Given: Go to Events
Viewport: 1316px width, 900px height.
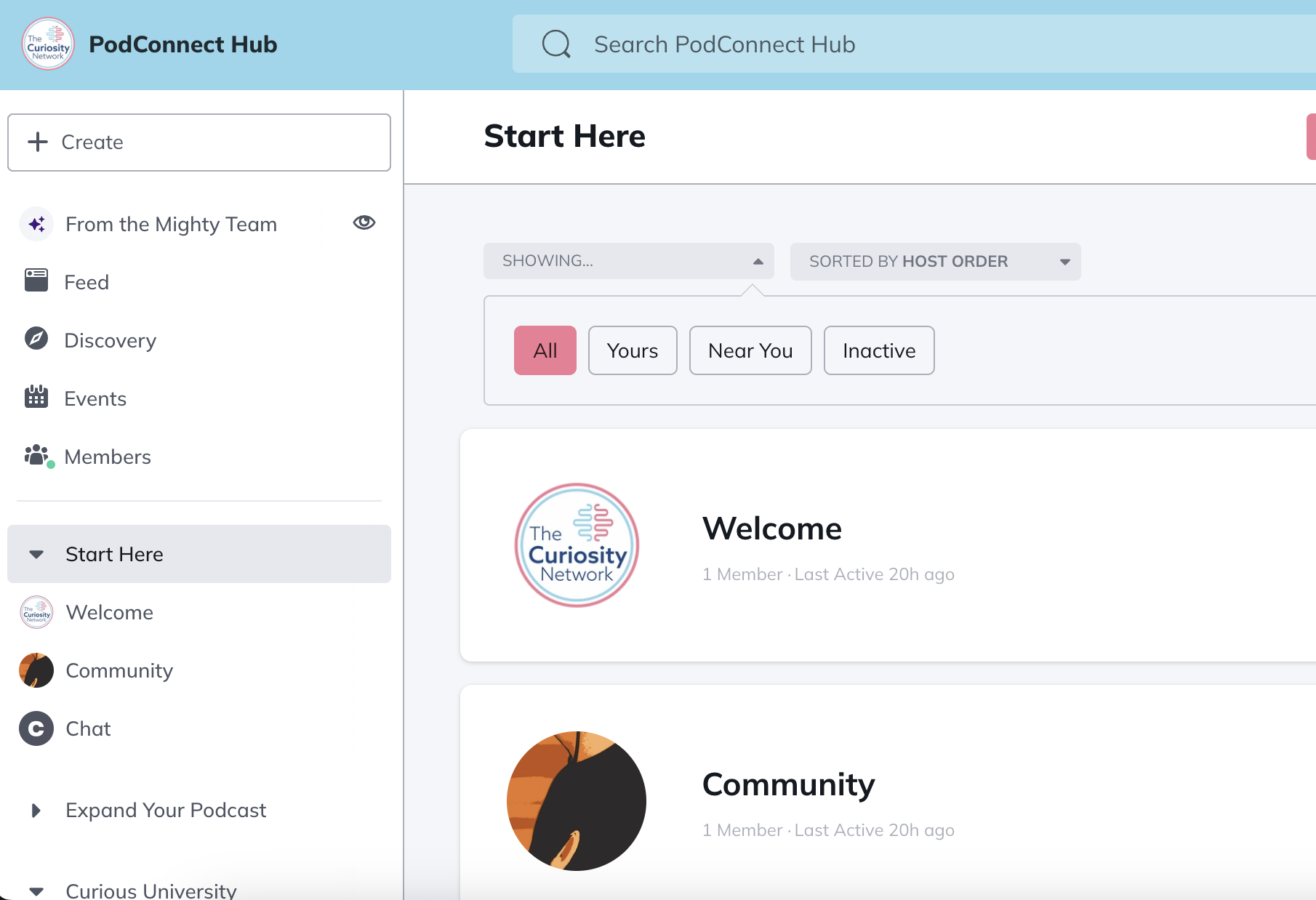Looking at the screenshot, I should (95, 398).
